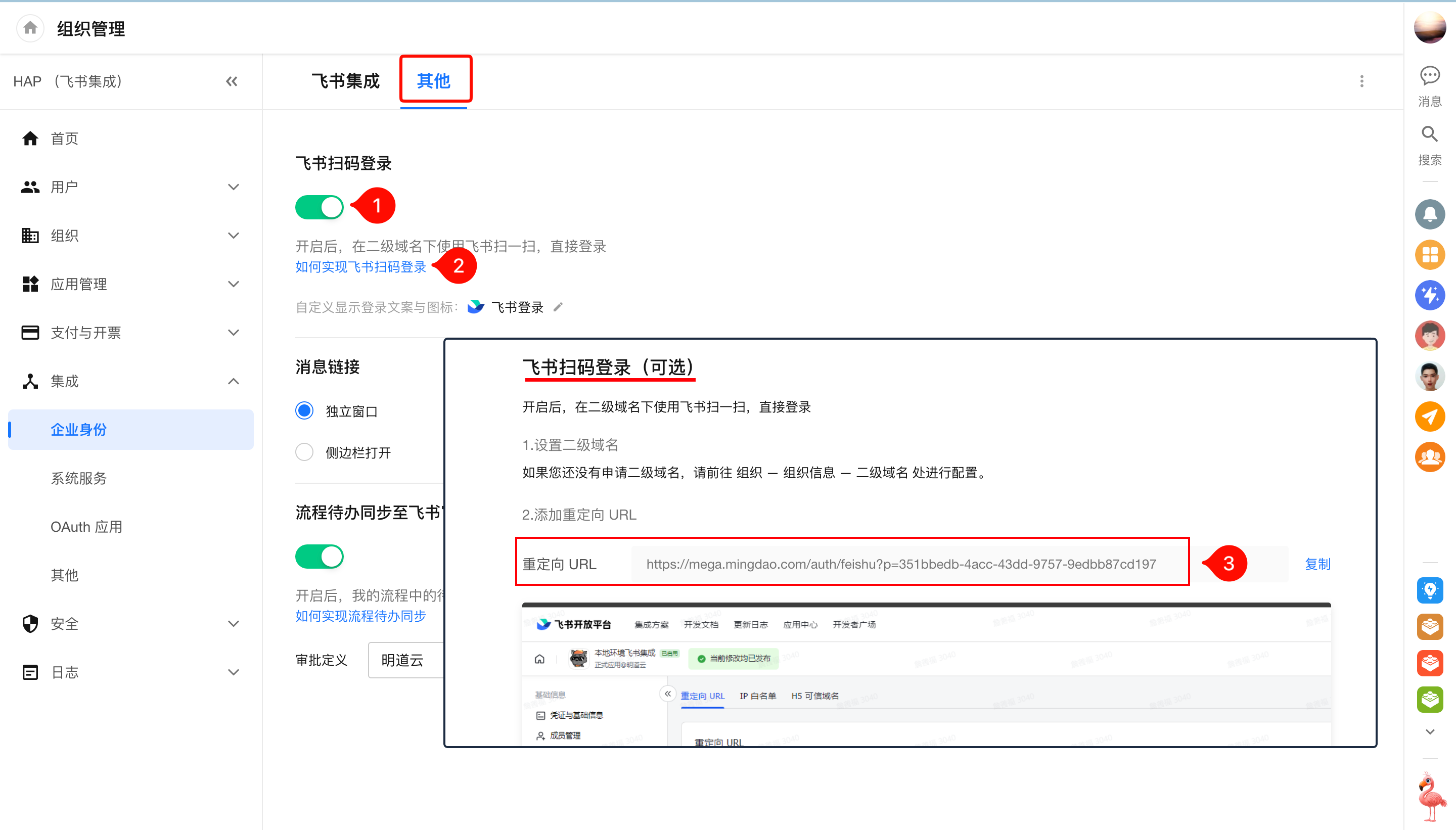Click the 飞书扫码登录（可选）help heading
This screenshot has width=1456, height=830.
[608, 367]
